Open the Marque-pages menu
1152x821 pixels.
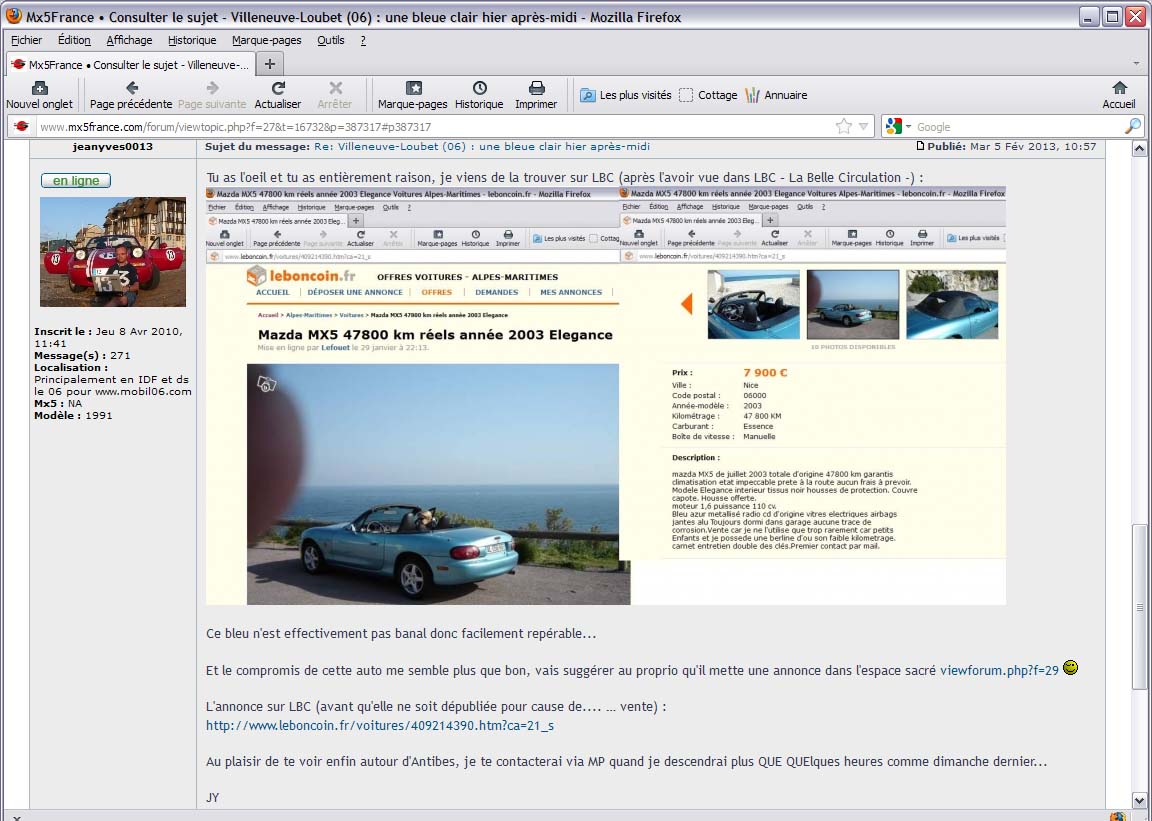click(x=267, y=40)
